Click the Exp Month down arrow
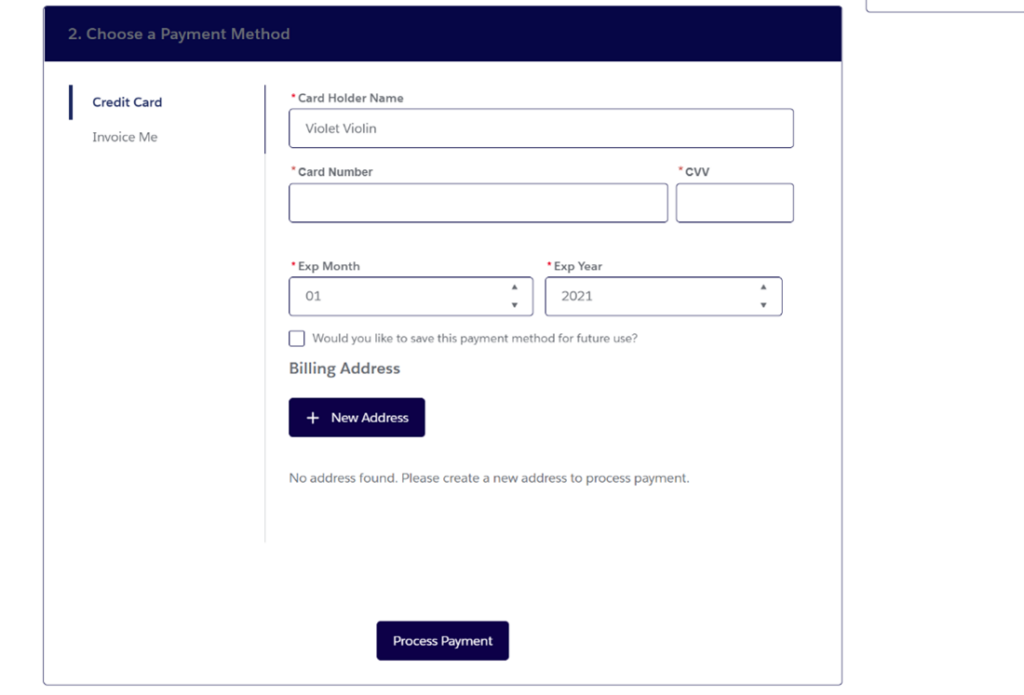This screenshot has height=695, width=1024. coord(515,305)
